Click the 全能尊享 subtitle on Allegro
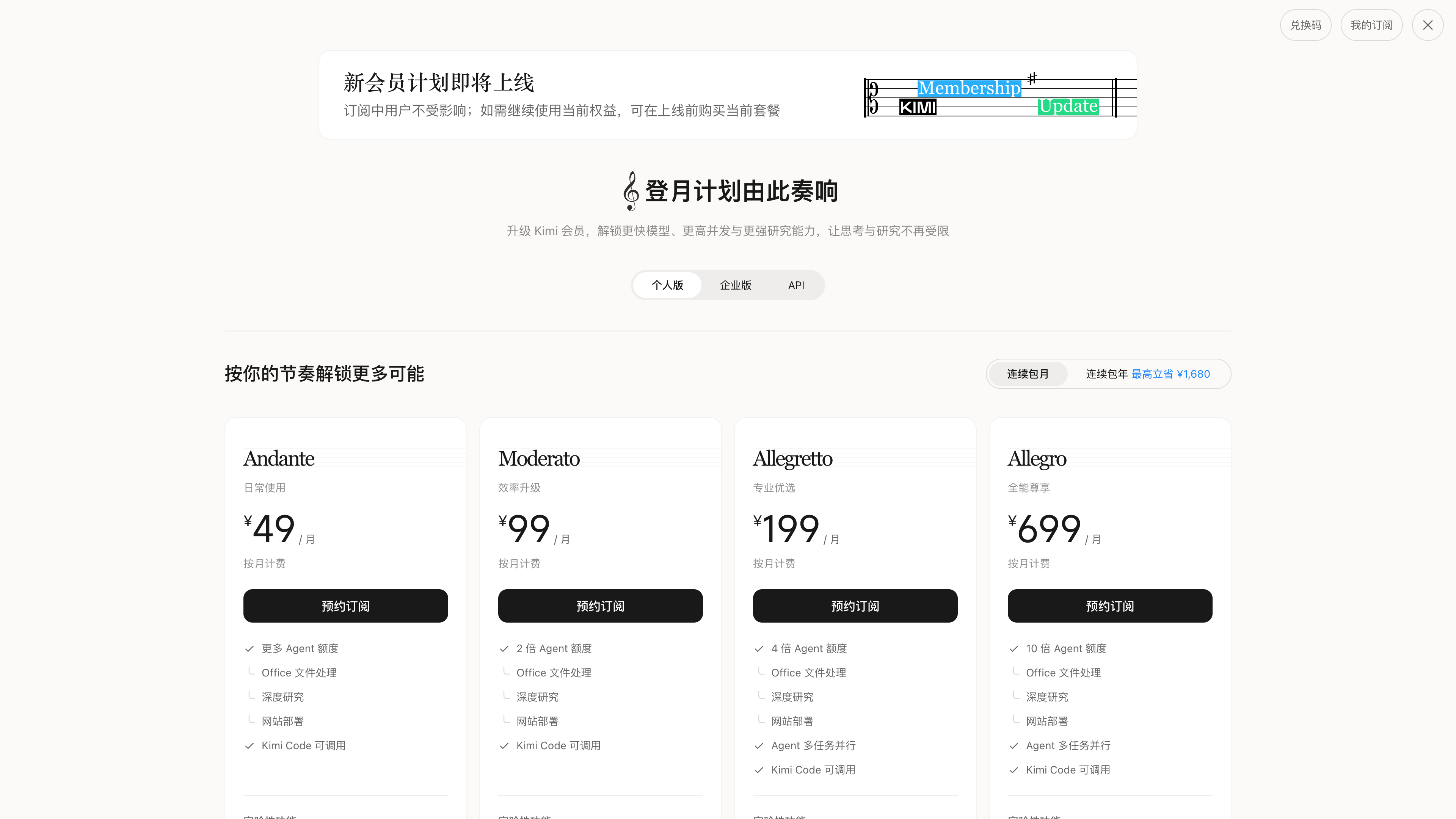Image resolution: width=1456 pixels, height=819 pixels. click(1029, 487)
